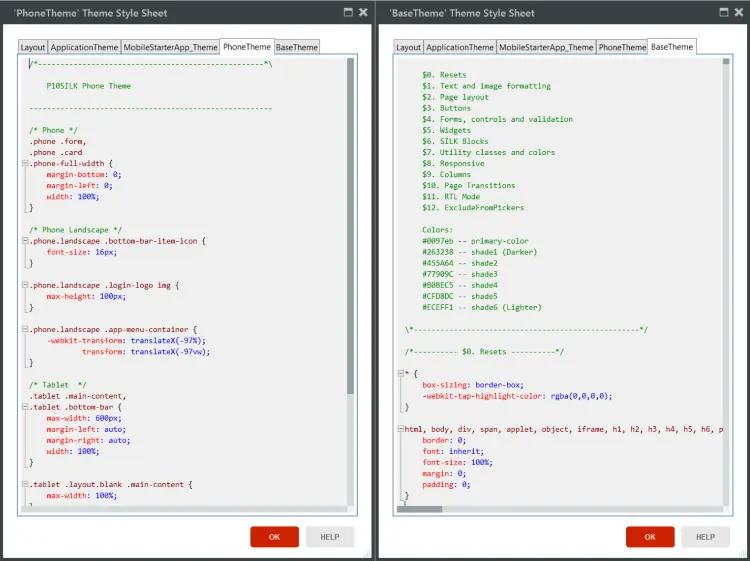Click the '$8. Responsive' contents entry
Screen dimensions: 750x561
453,164
